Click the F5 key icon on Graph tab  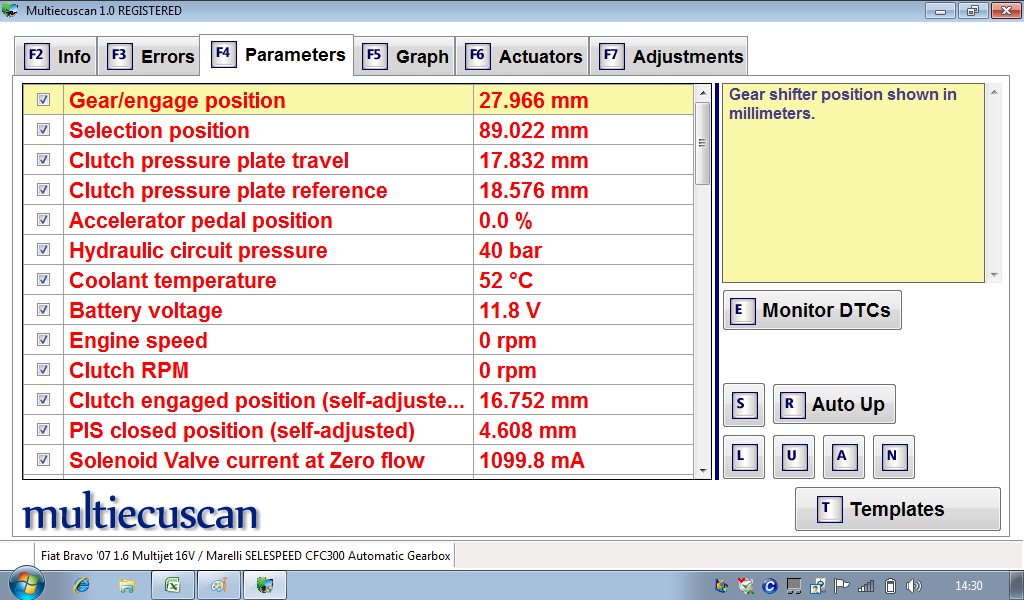coord(374,55)
